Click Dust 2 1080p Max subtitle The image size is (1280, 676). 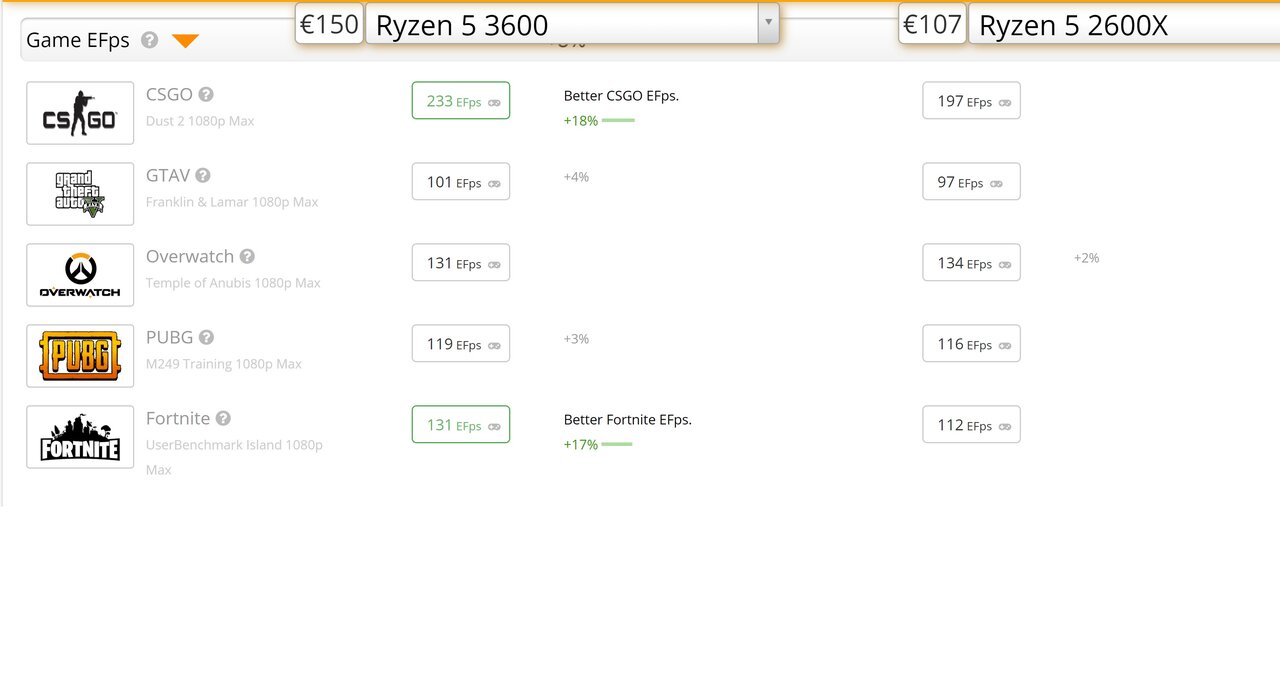tap(200, 121)
